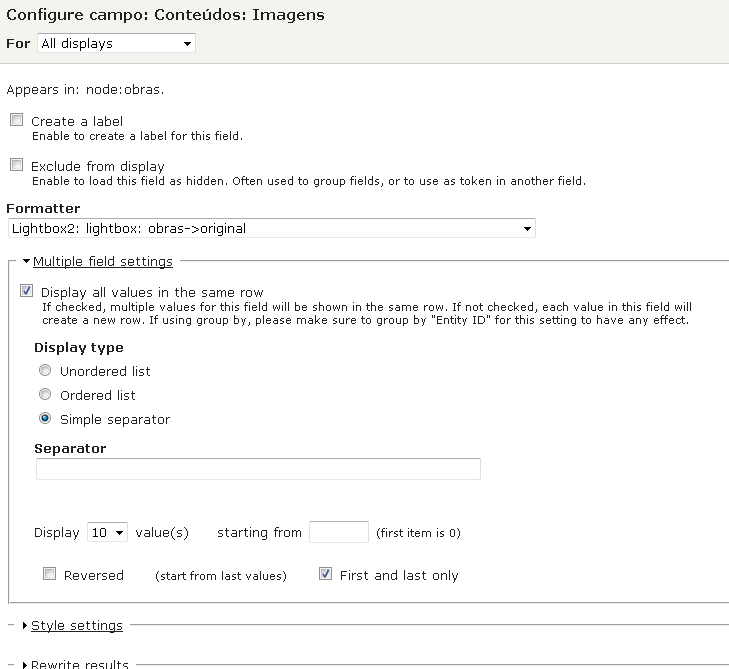729x669 pixels.
Task: Click into the Separator text field
Action: pos(258,469)
